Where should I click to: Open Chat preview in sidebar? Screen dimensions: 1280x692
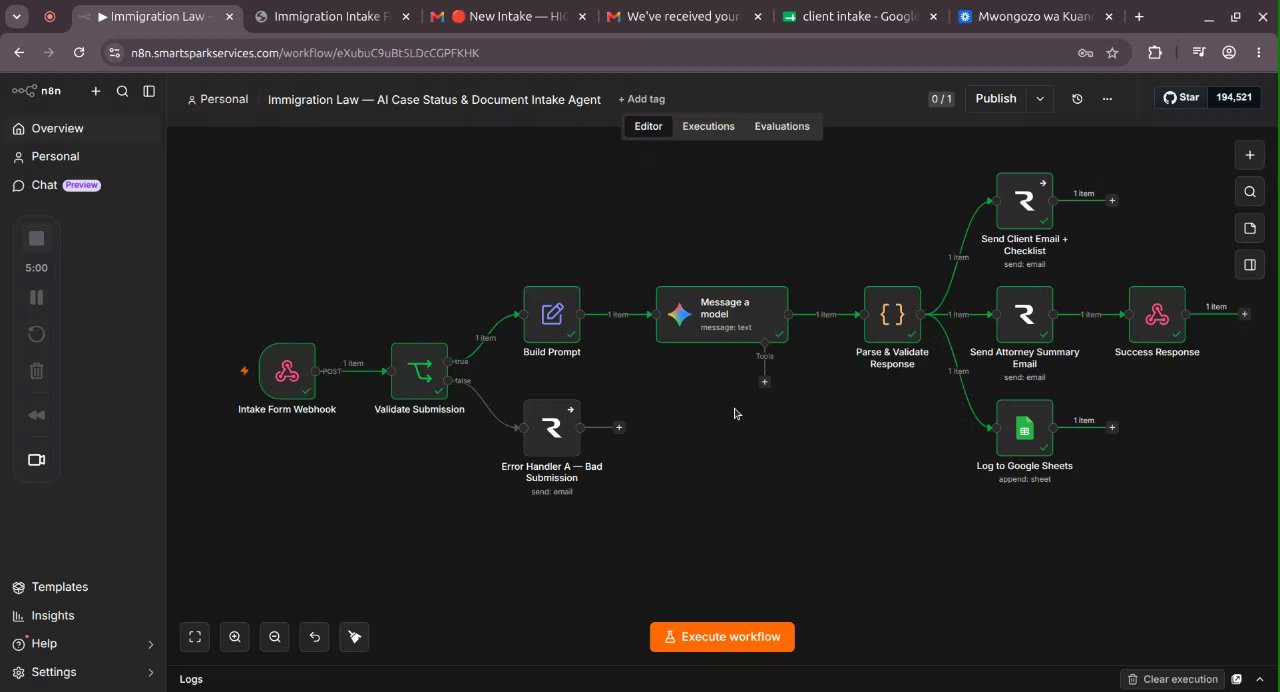point(83,185)
